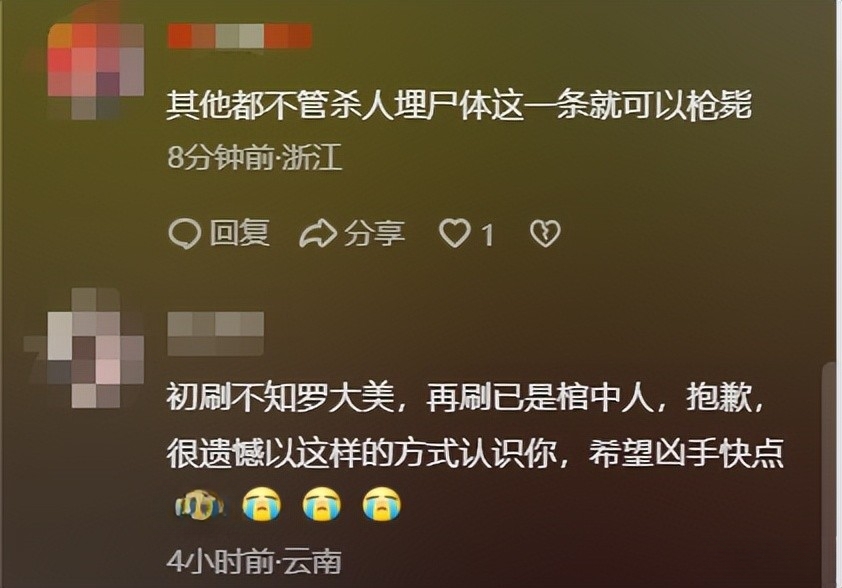Screen dimensions: 842x588
Task: Open the first commenter's blurred orange username
Action: click(x=240, y=36)
